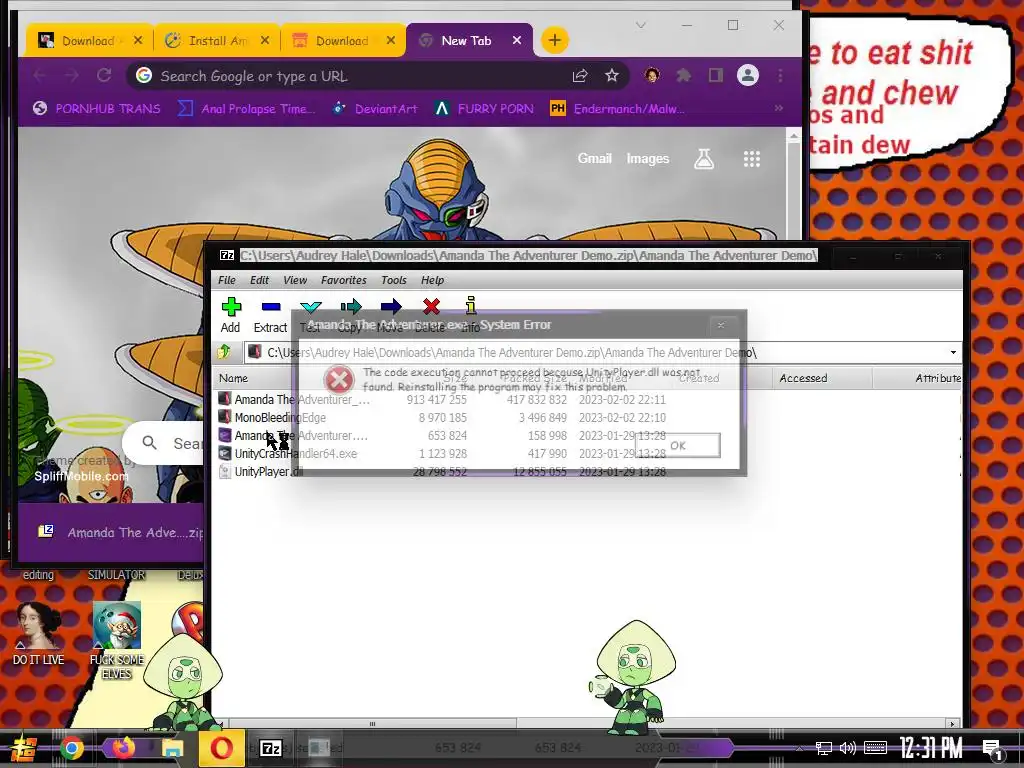Open the Edit menu in 7-Zip
The width and height of the screenshot is (1024, 768).
pyautogui.click(x=259, y=280)
